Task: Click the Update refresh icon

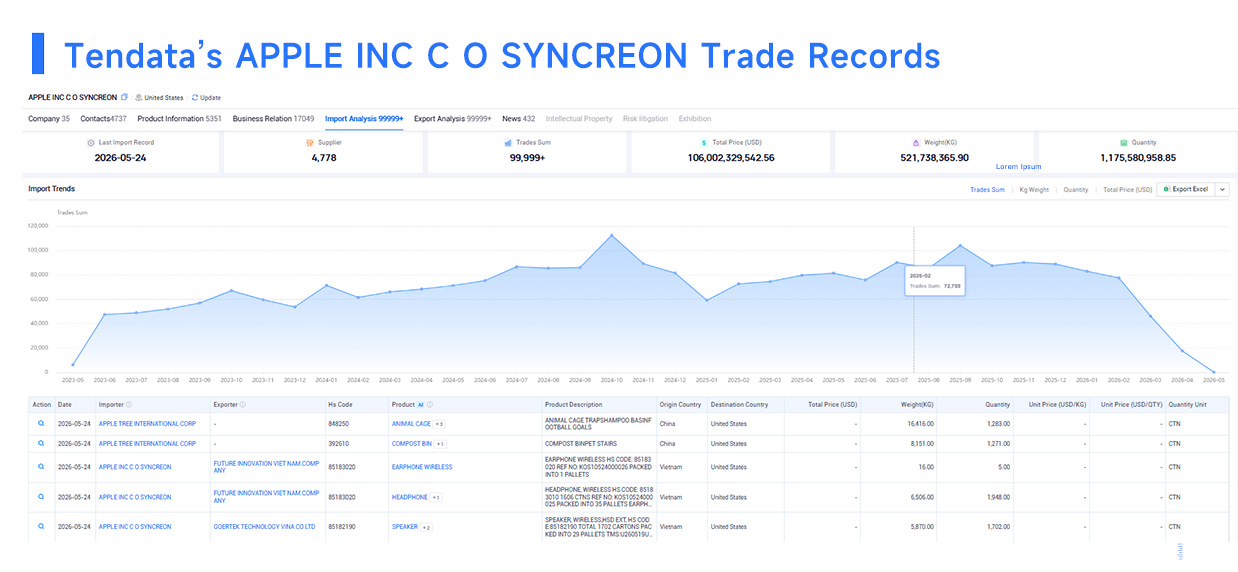Action: 195,98
